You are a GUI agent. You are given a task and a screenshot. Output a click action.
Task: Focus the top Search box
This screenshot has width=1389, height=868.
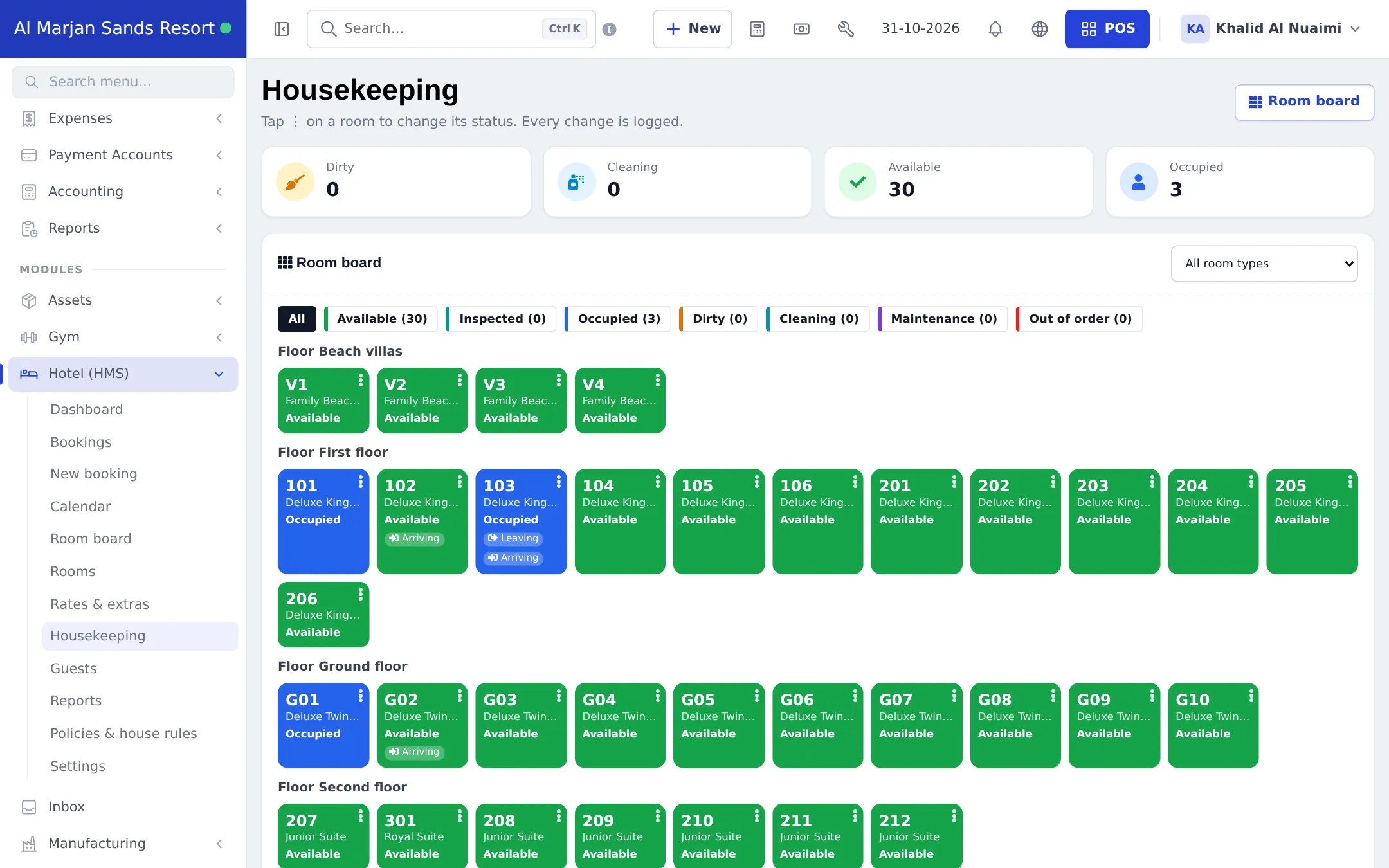(x=451, y=29)
